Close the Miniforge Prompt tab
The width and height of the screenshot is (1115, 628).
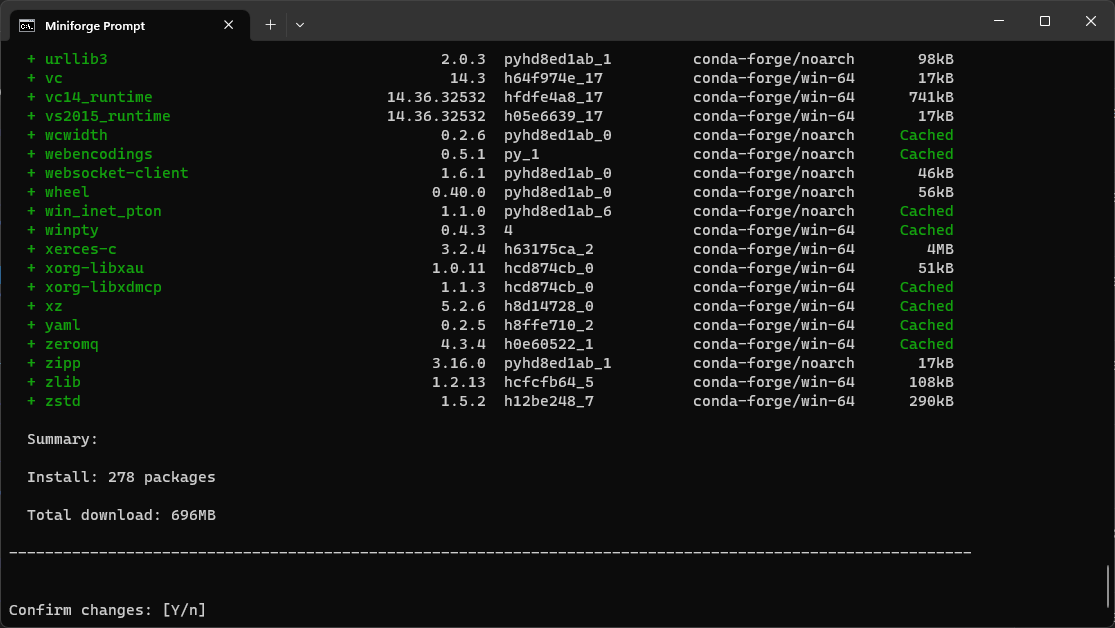(x=228, y=25)
